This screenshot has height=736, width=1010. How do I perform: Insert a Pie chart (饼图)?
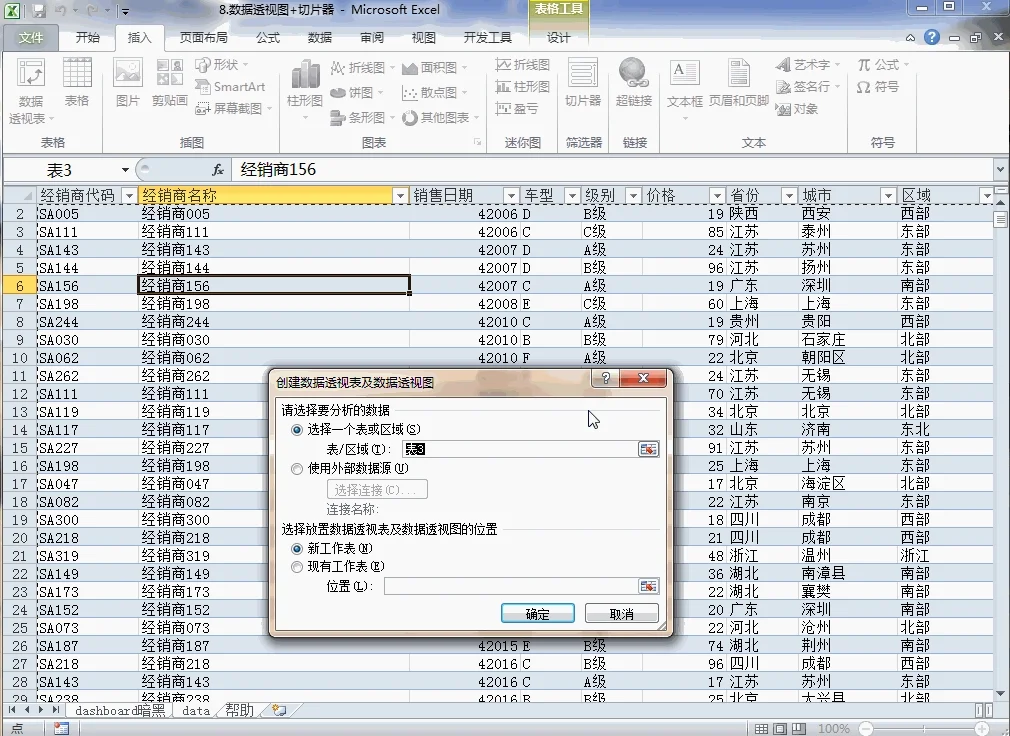[356, 93]
